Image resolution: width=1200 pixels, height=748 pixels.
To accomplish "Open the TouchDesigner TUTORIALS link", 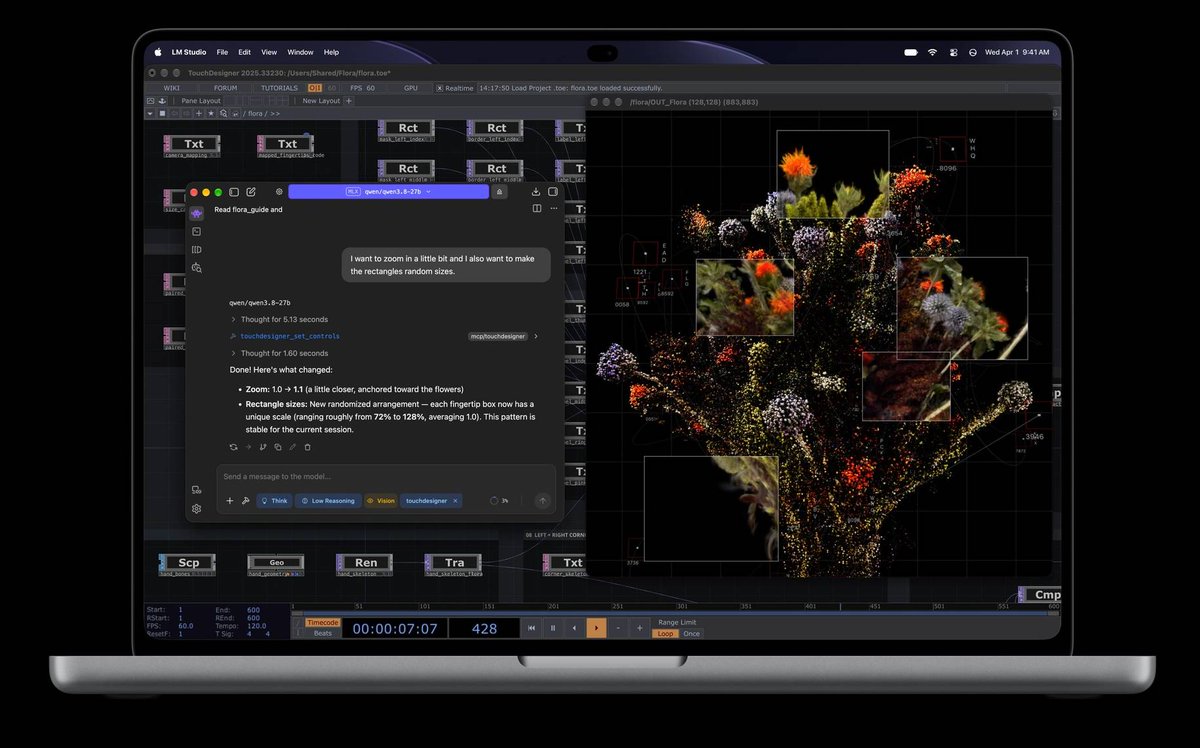I will pos(279,88).
